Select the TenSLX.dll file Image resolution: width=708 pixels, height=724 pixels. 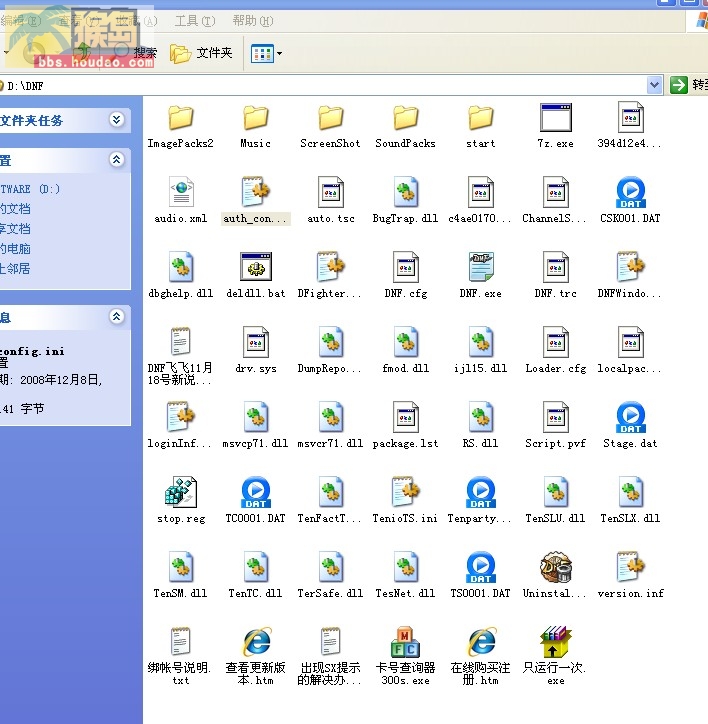pyautogui.click(x=630, y=492)
